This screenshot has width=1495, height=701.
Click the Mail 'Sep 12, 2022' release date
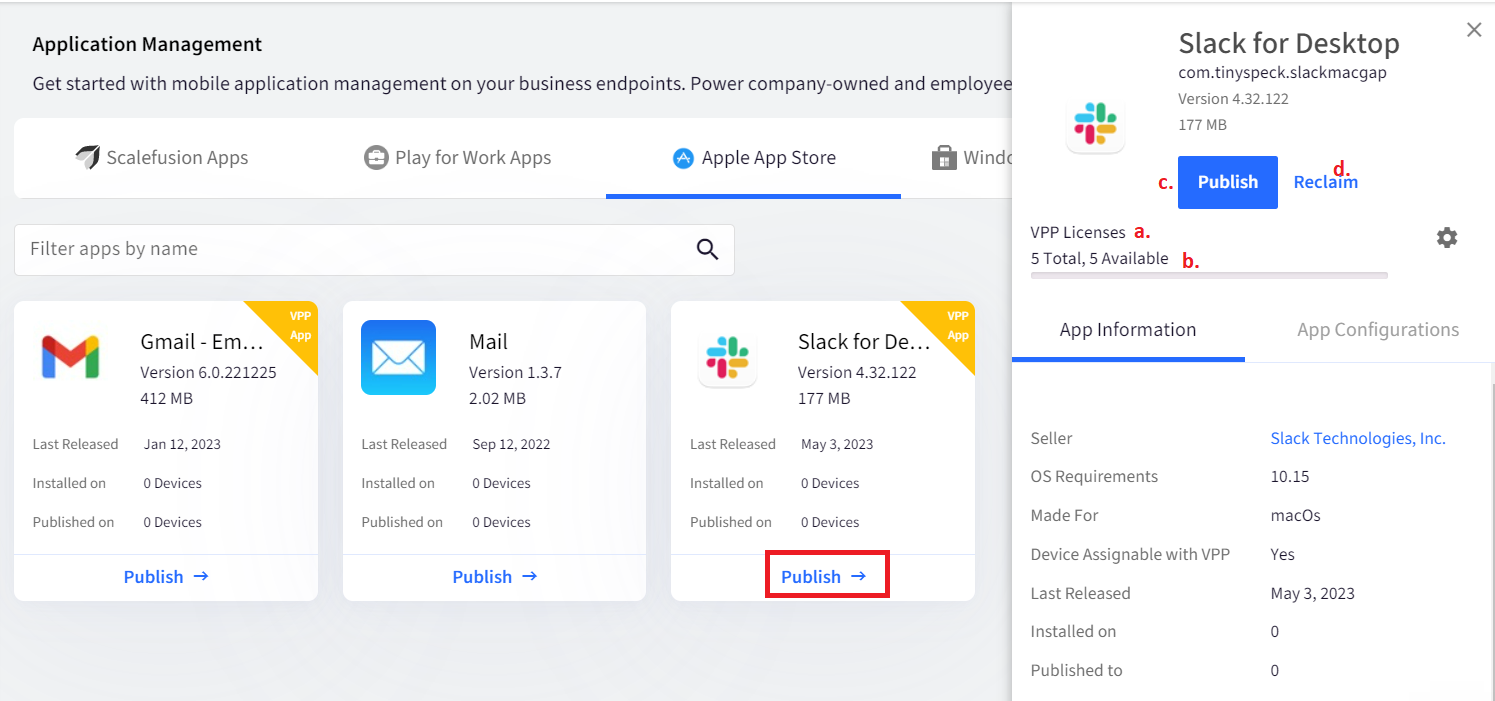click(511, 444)
